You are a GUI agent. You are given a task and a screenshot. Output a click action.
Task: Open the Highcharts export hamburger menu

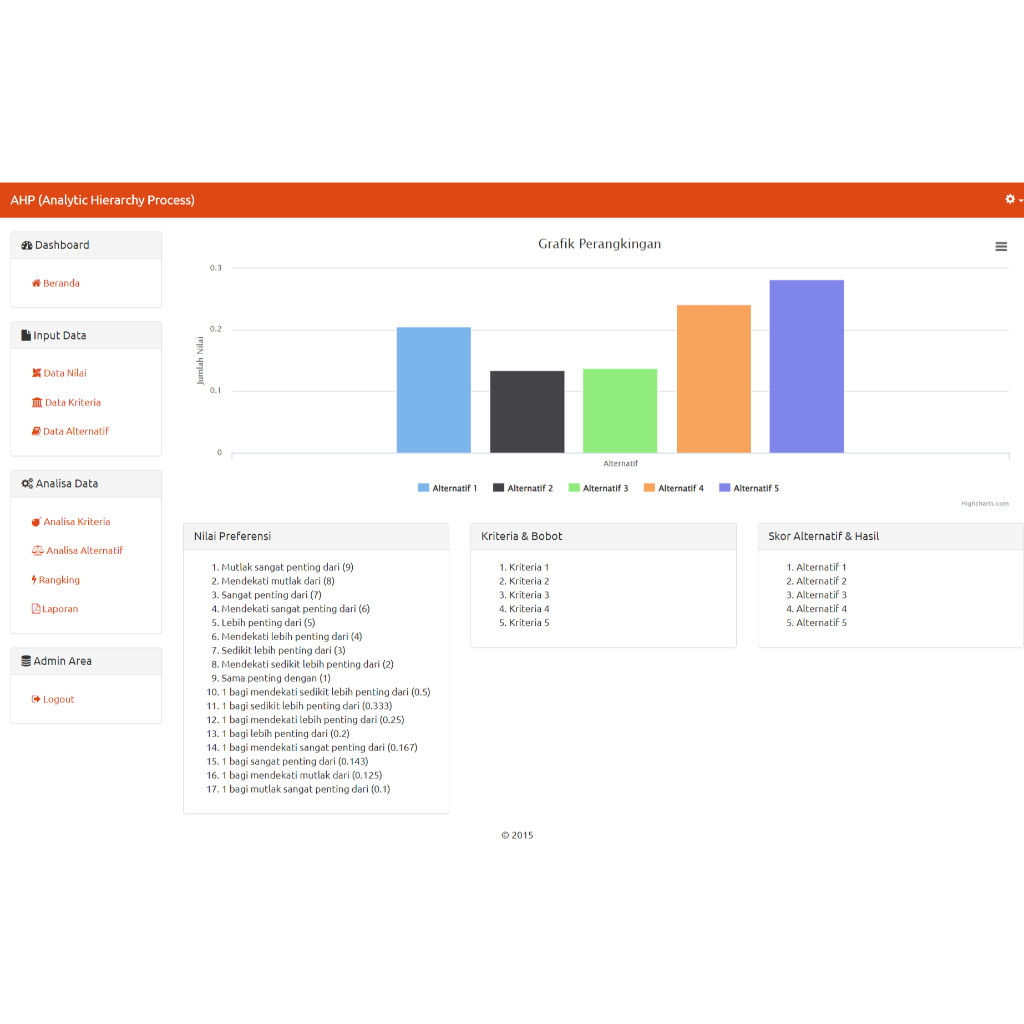pos(1001,246)
